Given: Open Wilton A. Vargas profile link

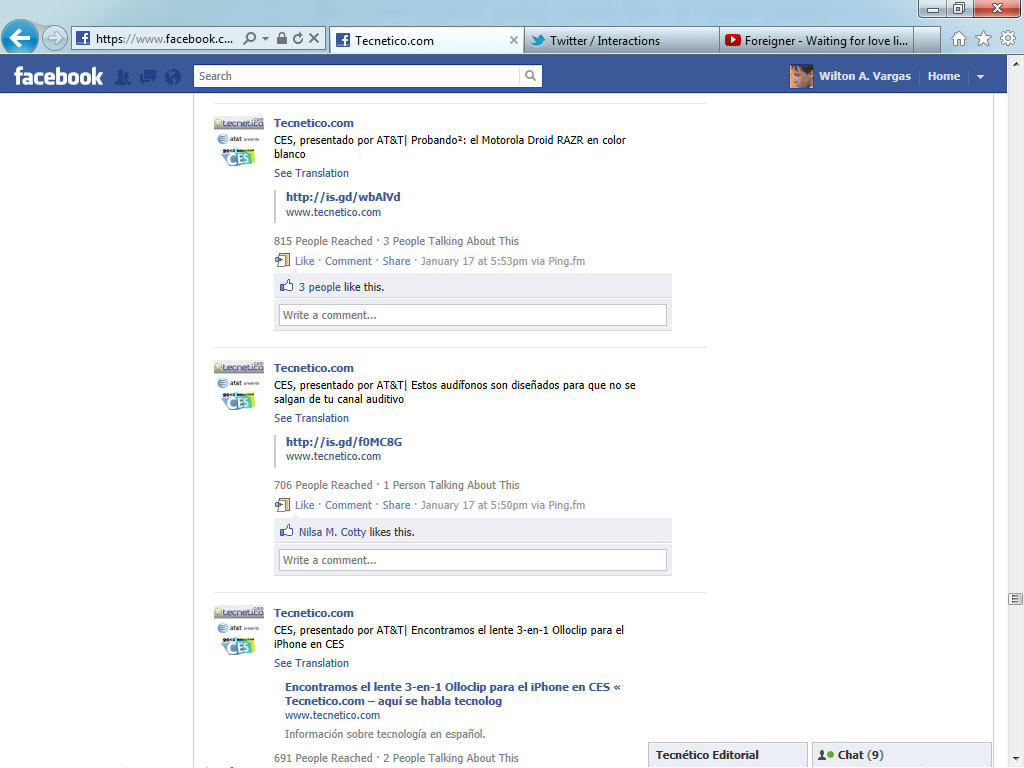Looking at the screenshot, I should point(865,76).
